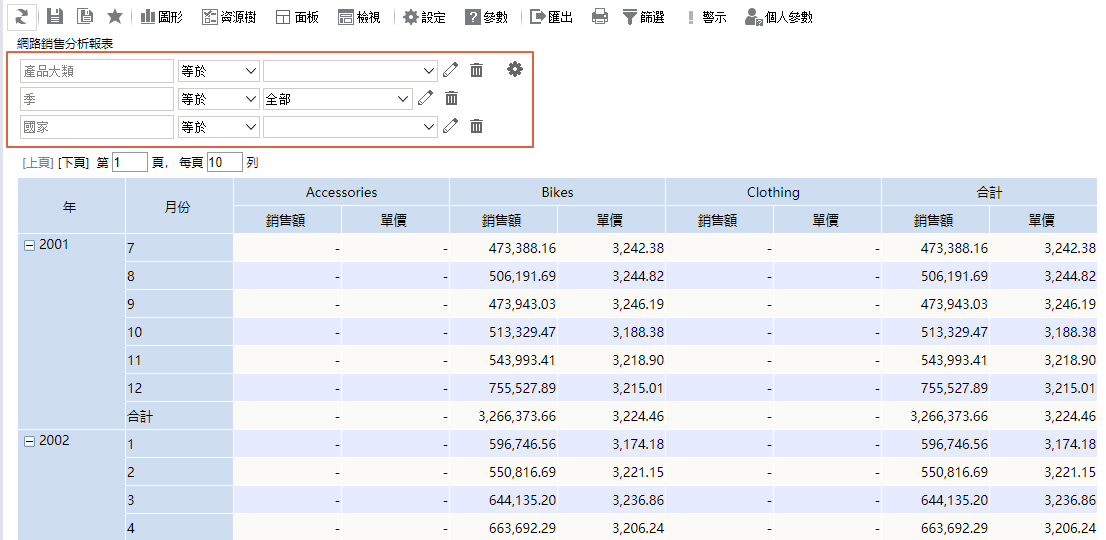Delete the 國家 filter with trash icon
This screenshot has width=1106, height=540.
point(477,126)
